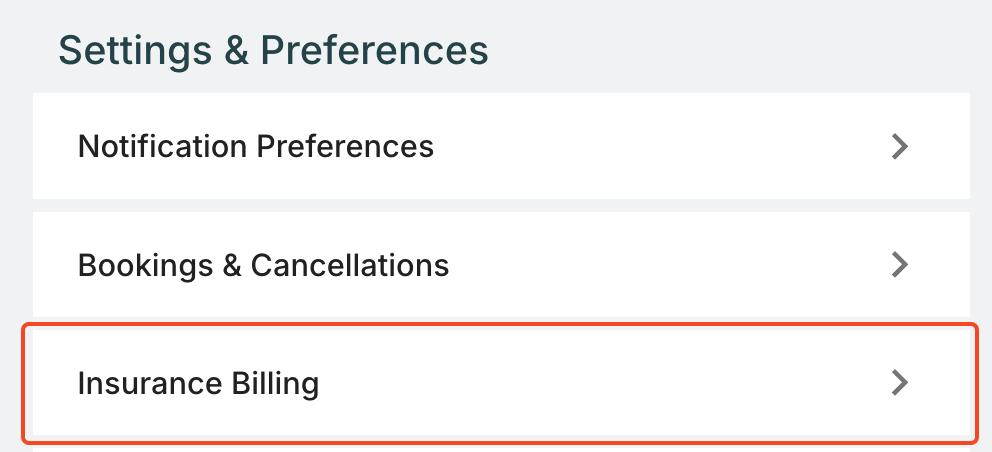
Task: Go to booking cancellation settings page
Action: coord(500,265)
